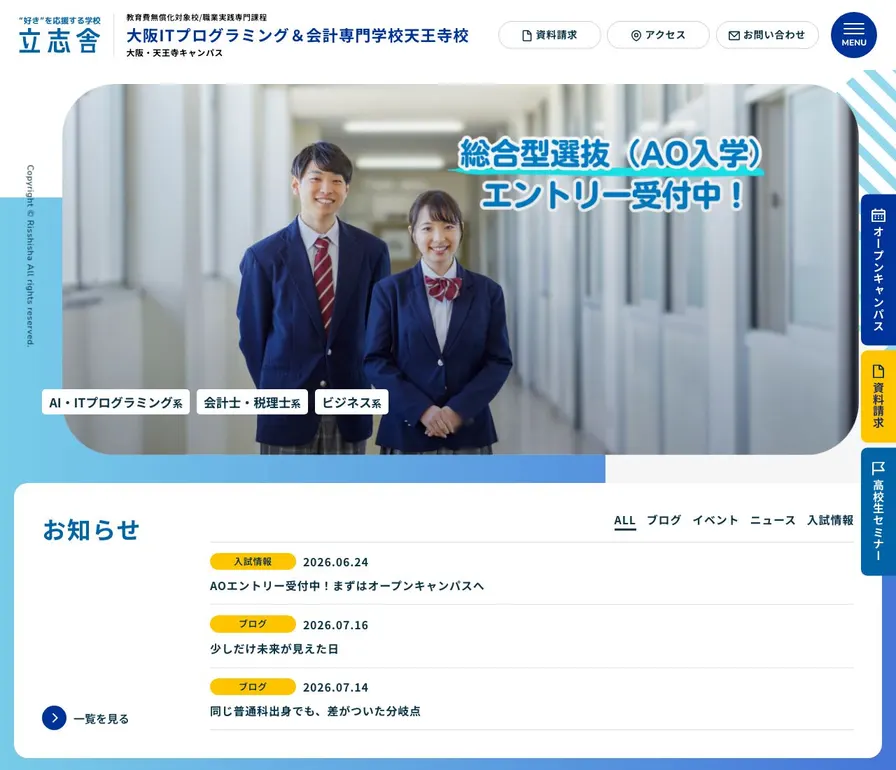
Task: Click the 大阪・天王寺キャンパス subtitle text
Action: [x=174, y=53]
